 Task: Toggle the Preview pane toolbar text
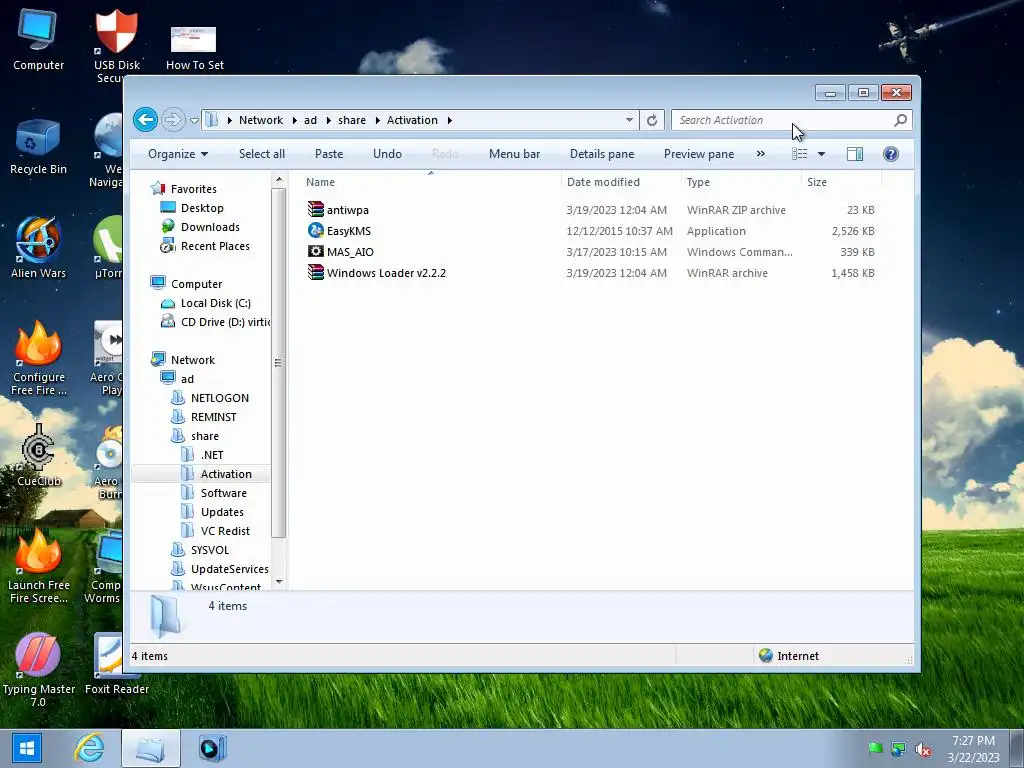(699, 154)
